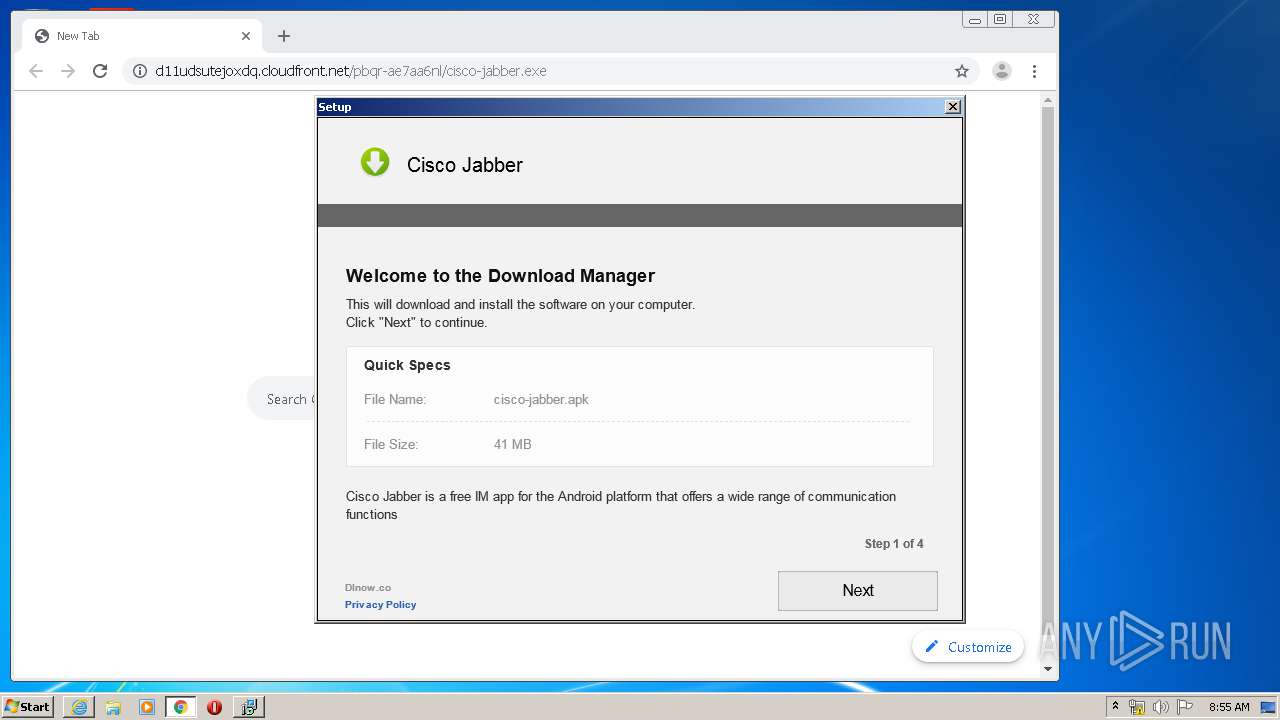This screenshot has height=720, width=1280.
Task: Close the Setup dialog
Action: coord(953,106)
